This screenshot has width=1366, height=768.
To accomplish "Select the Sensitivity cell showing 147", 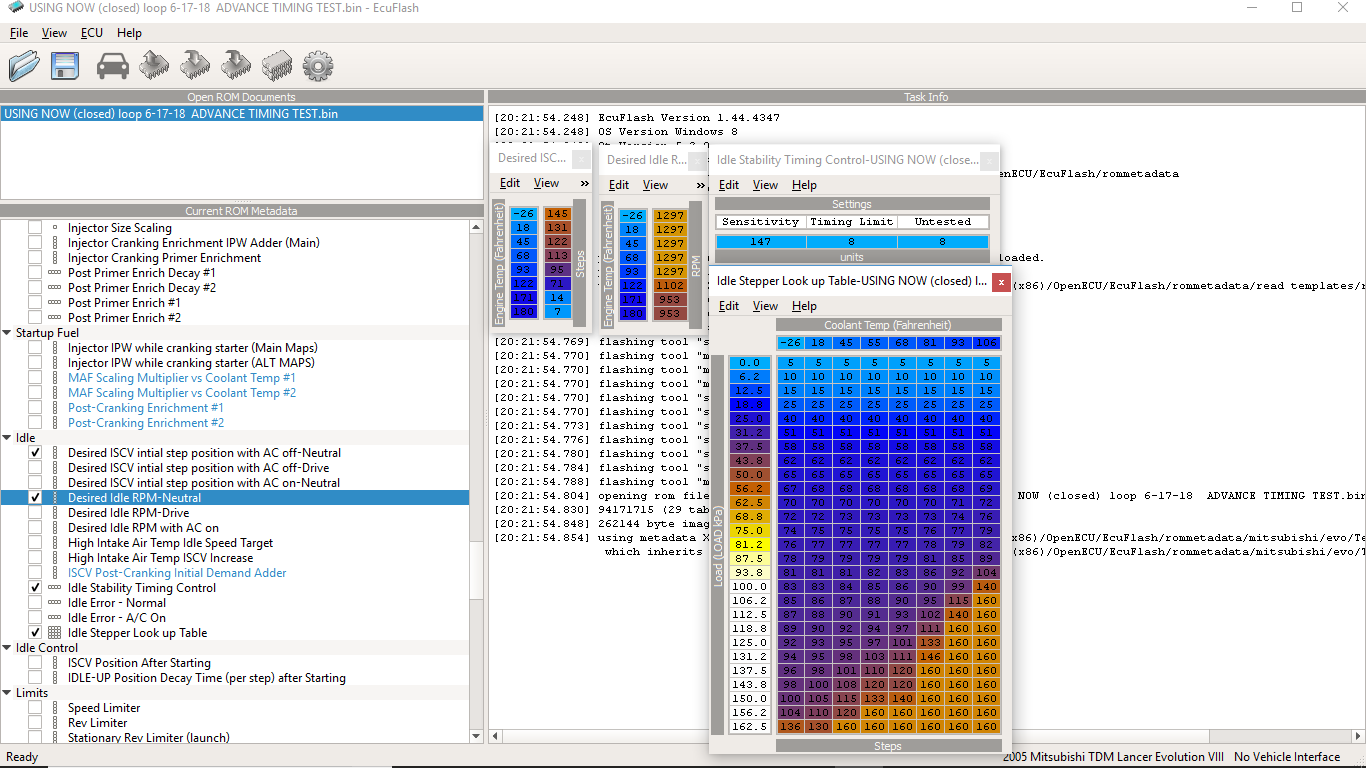I will [760, 242].
